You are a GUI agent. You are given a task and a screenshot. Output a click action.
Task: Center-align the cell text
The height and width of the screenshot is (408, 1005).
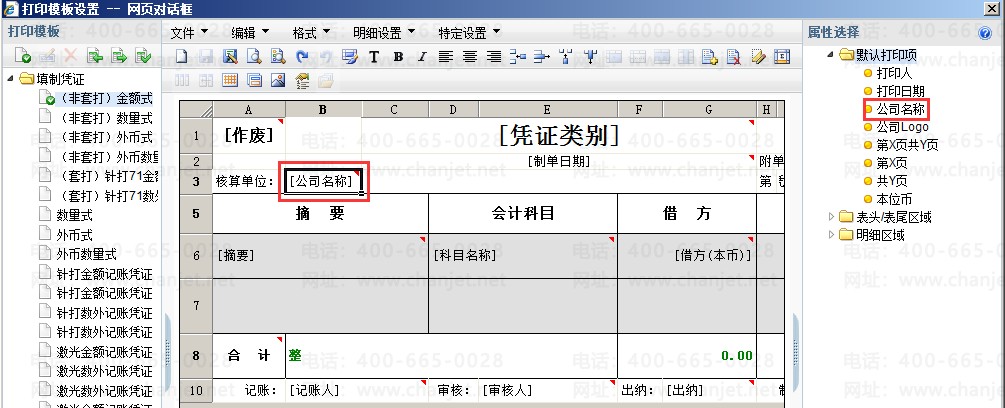coord(470,57)
